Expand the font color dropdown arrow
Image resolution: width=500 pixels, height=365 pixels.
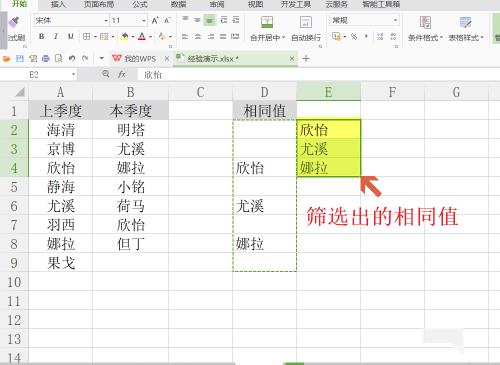pyautogui.click(x=151, y=37)
